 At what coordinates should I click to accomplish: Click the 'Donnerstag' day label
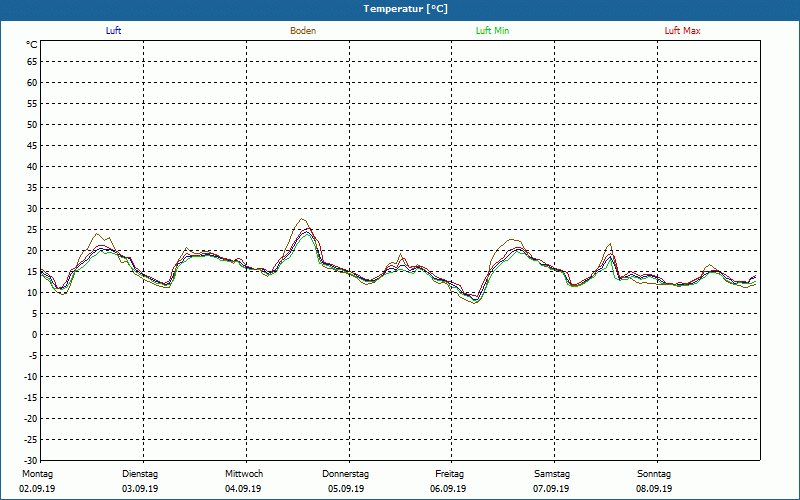(x=345, y=474)
